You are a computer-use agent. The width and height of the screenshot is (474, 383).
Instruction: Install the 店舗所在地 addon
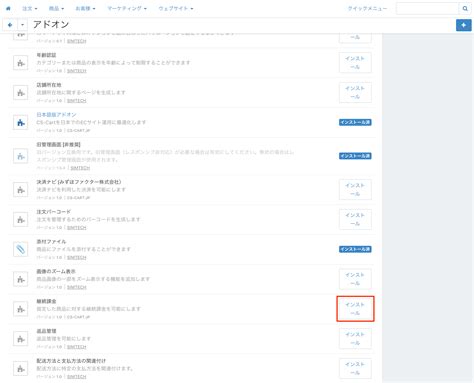pos(355,92)
